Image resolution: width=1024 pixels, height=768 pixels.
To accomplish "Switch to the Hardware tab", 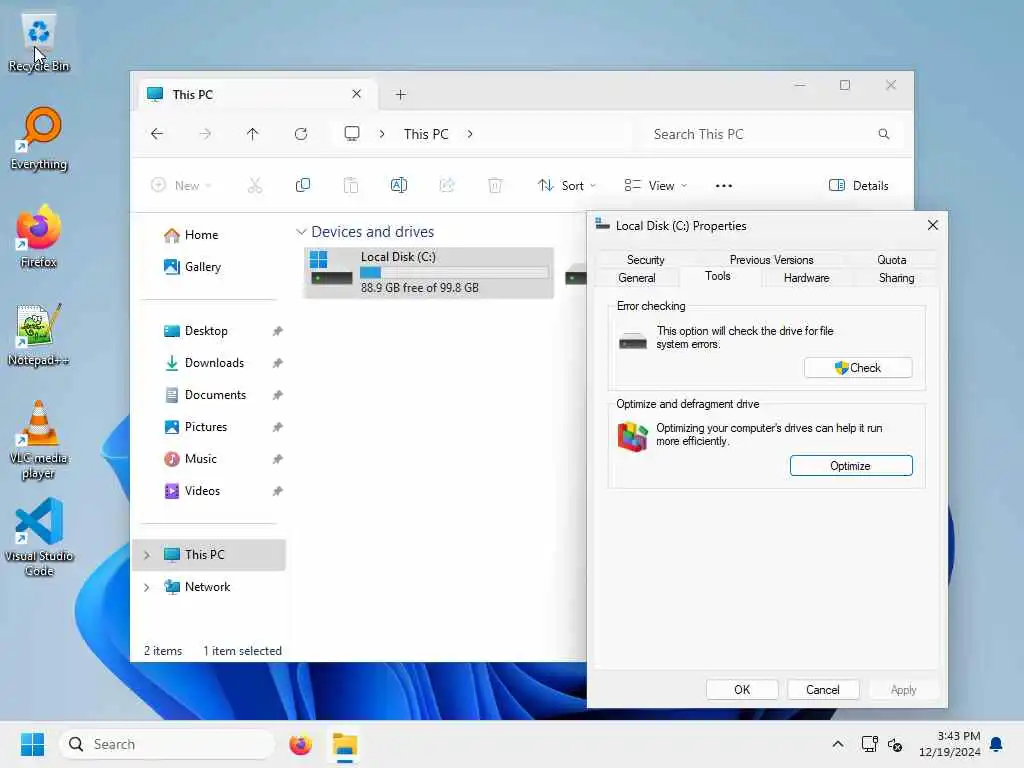I will (x=807, y=278).
